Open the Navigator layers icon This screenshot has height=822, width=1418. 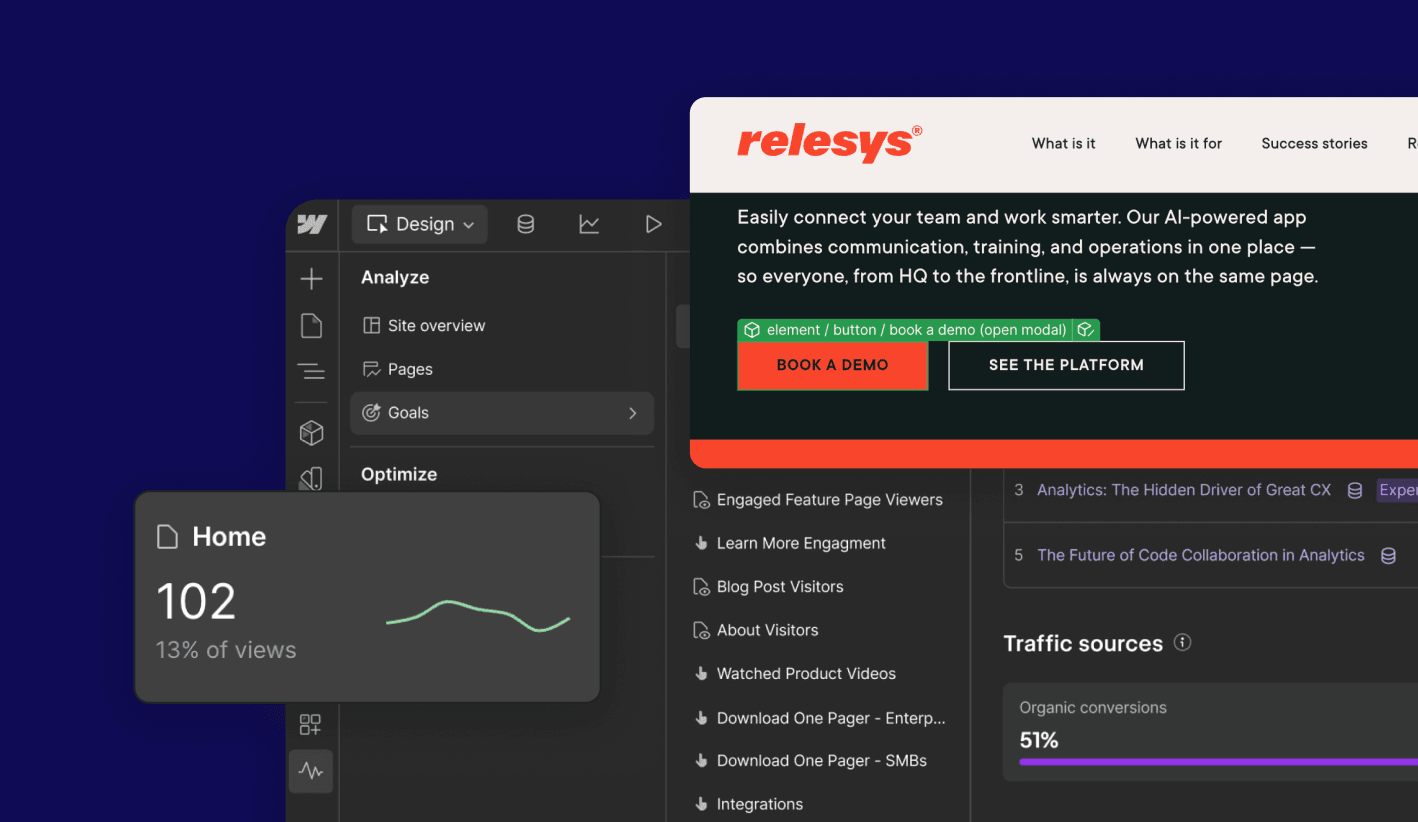click(x=312, y=372)
